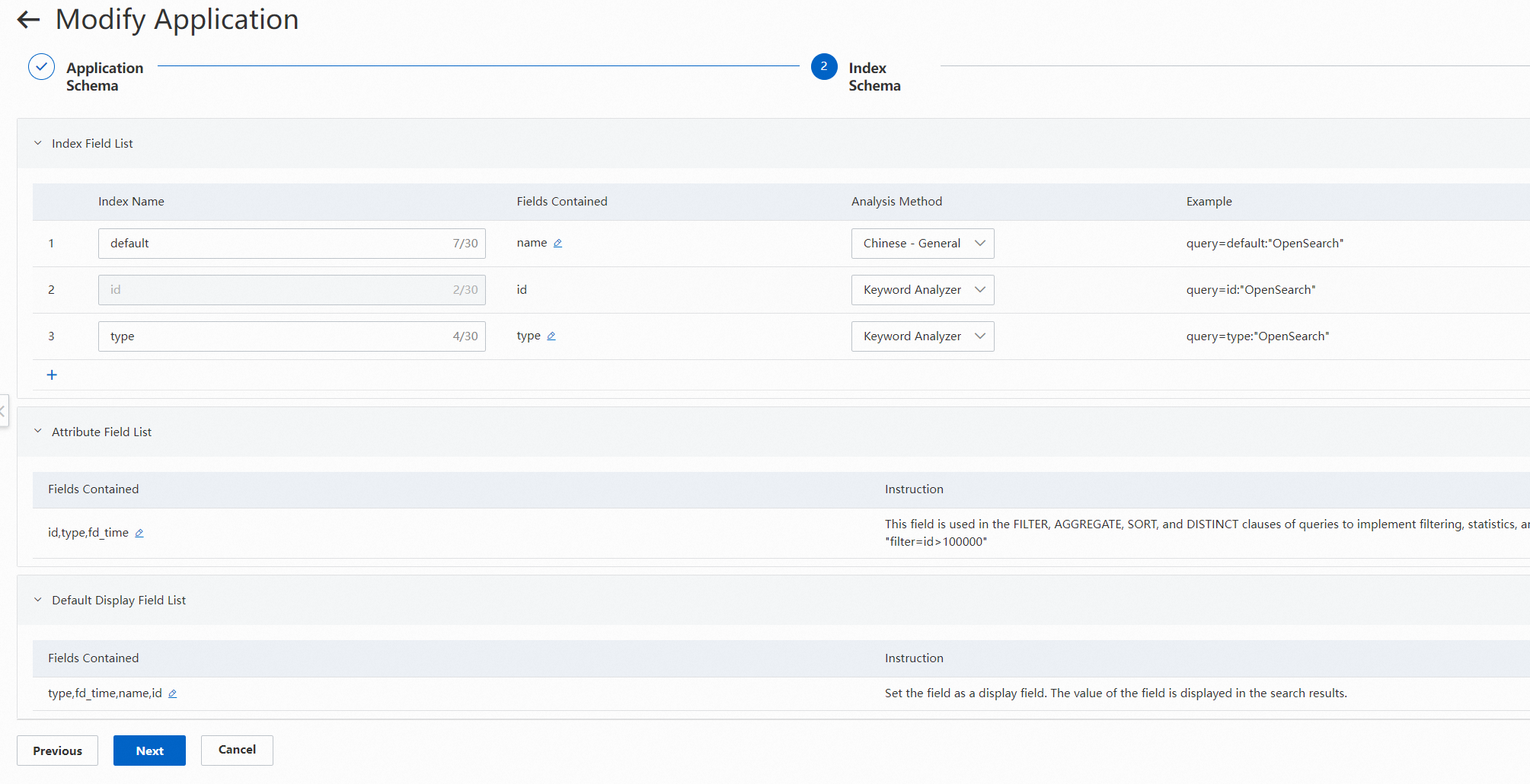Go back using the arrow beside Modify Application
Viewport: 1530px width, 784px height.
(28, 20)
